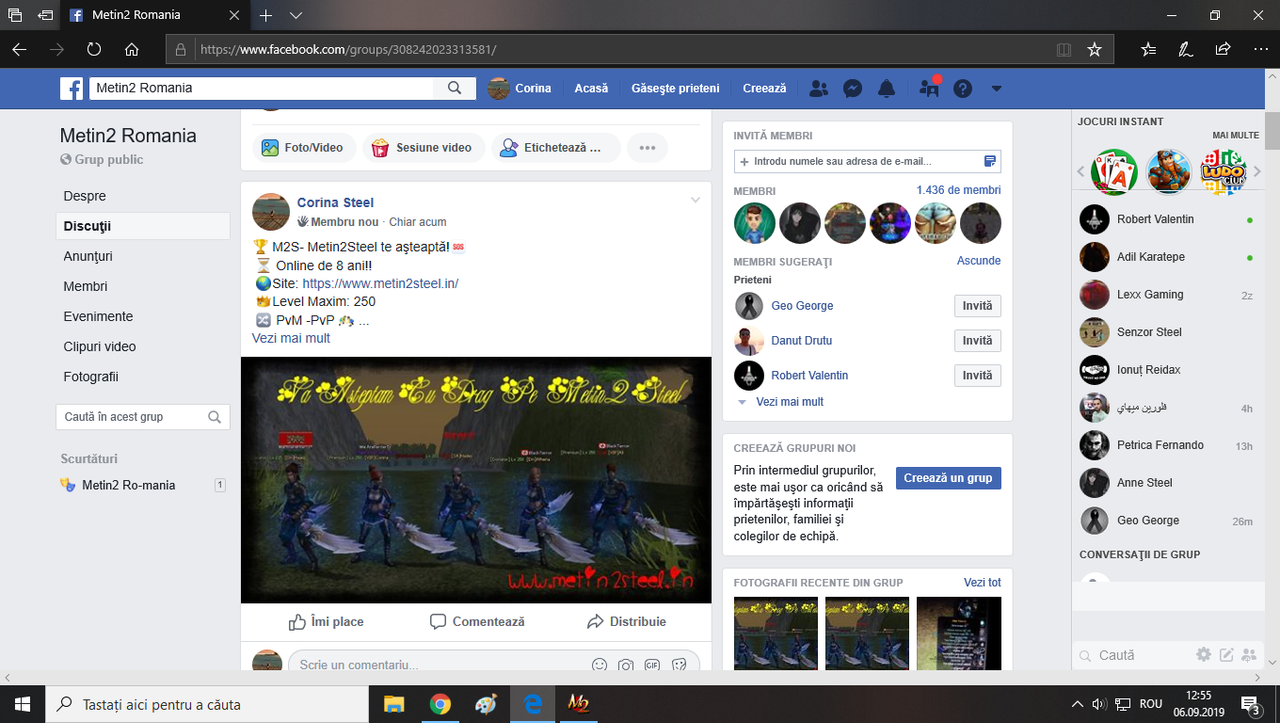Expand suggested members Vezi mai mult

pos(790,402)
